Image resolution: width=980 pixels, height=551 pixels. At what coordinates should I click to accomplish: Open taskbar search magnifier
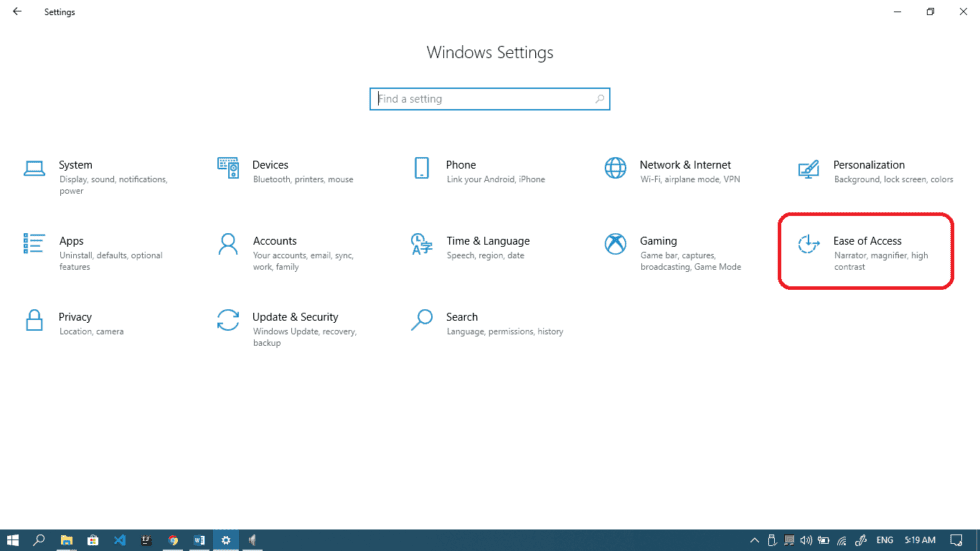pyautogui.click(x=39, y=540)
